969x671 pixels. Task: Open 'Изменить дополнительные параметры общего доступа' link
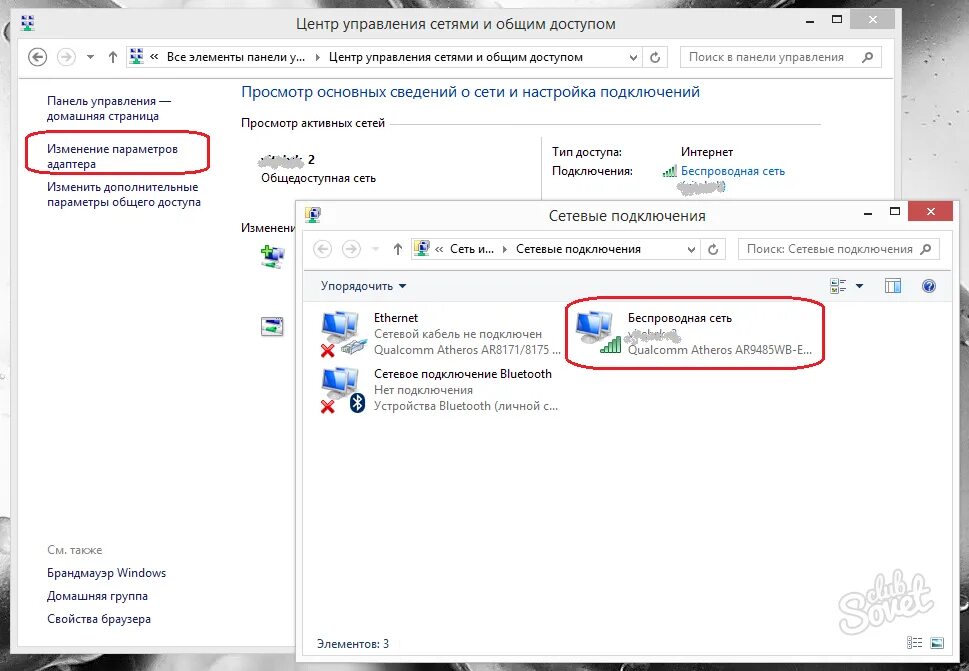pyautogui.click(x=124, y=194)
